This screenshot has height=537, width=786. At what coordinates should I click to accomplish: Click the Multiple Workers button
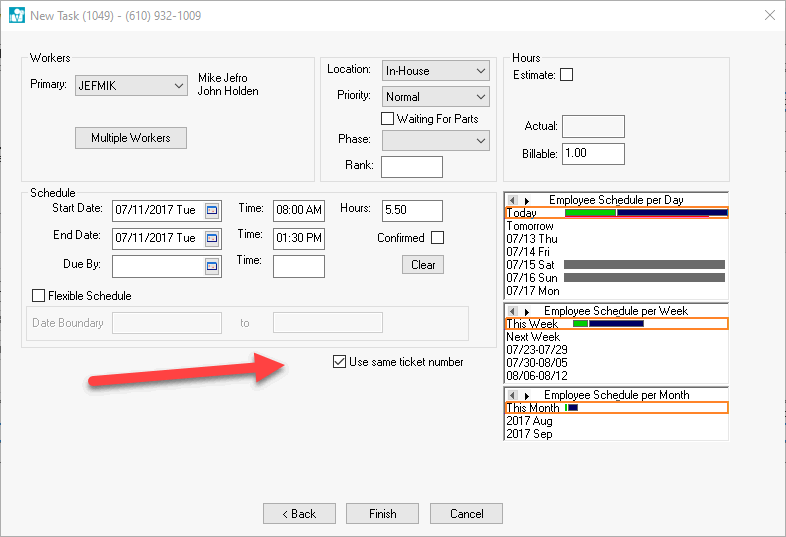tap(131, 138)
